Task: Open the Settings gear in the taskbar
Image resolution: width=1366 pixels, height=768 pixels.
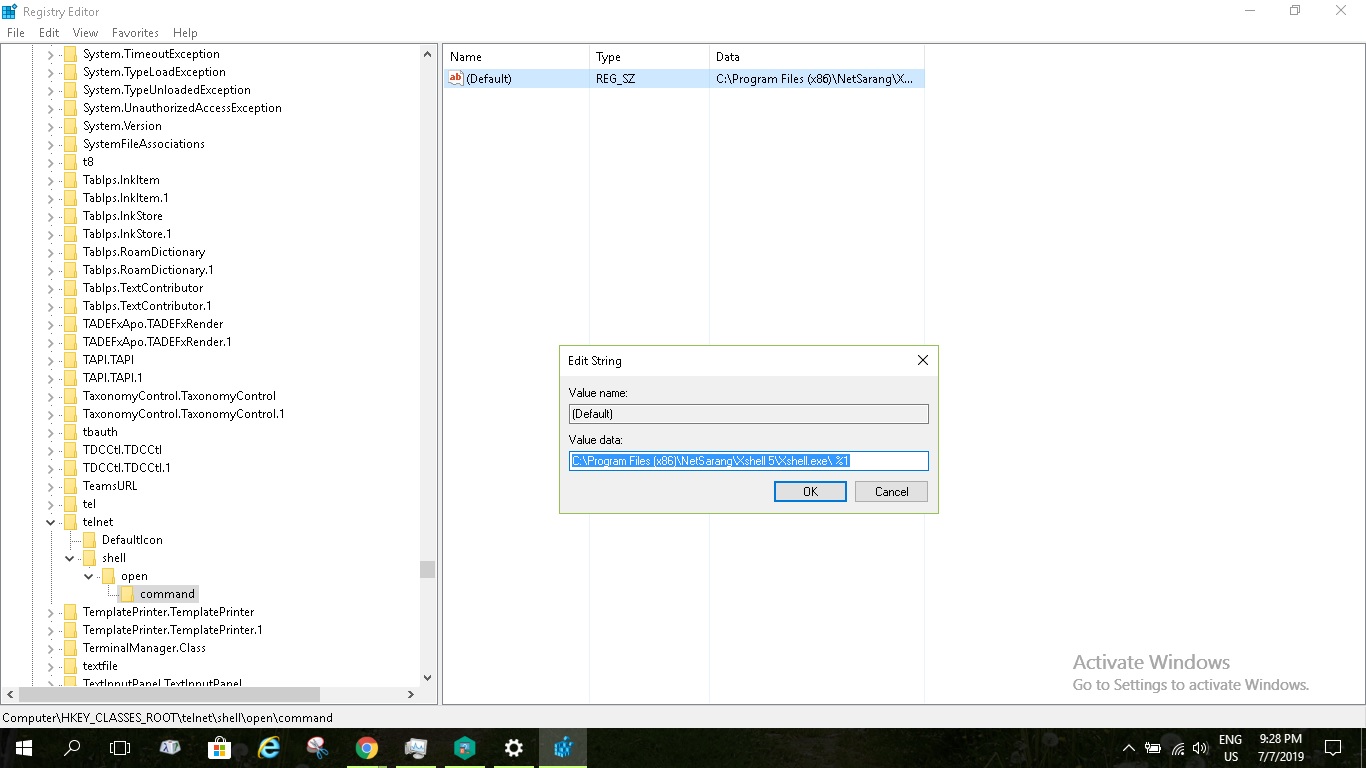Action: 513,748
